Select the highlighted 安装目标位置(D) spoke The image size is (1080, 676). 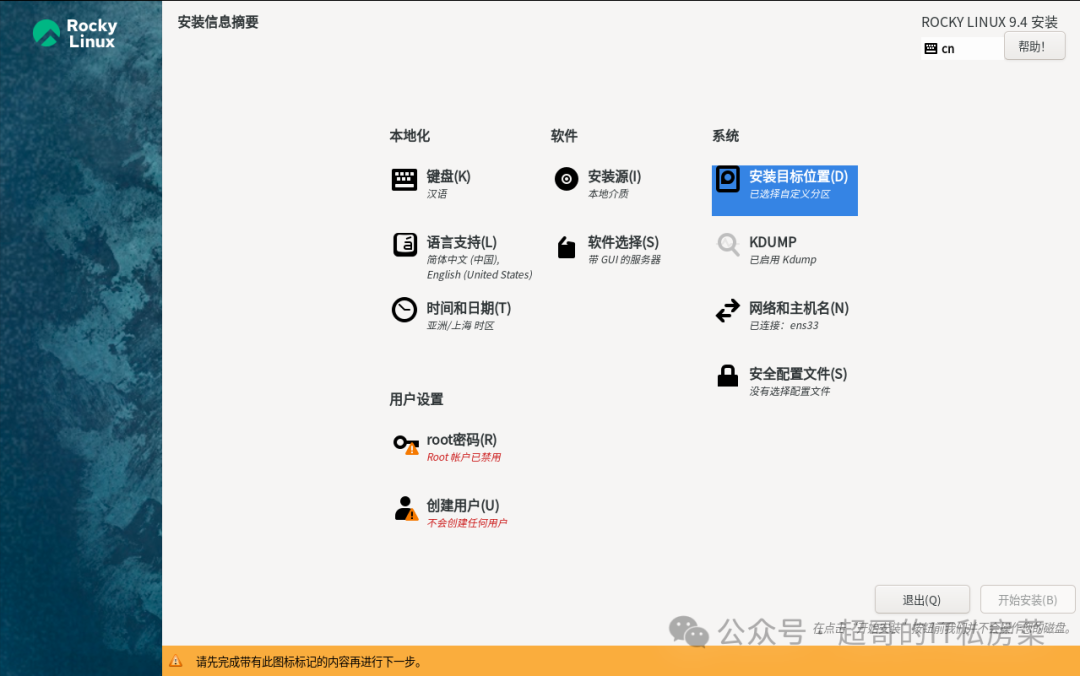[784, 190]
